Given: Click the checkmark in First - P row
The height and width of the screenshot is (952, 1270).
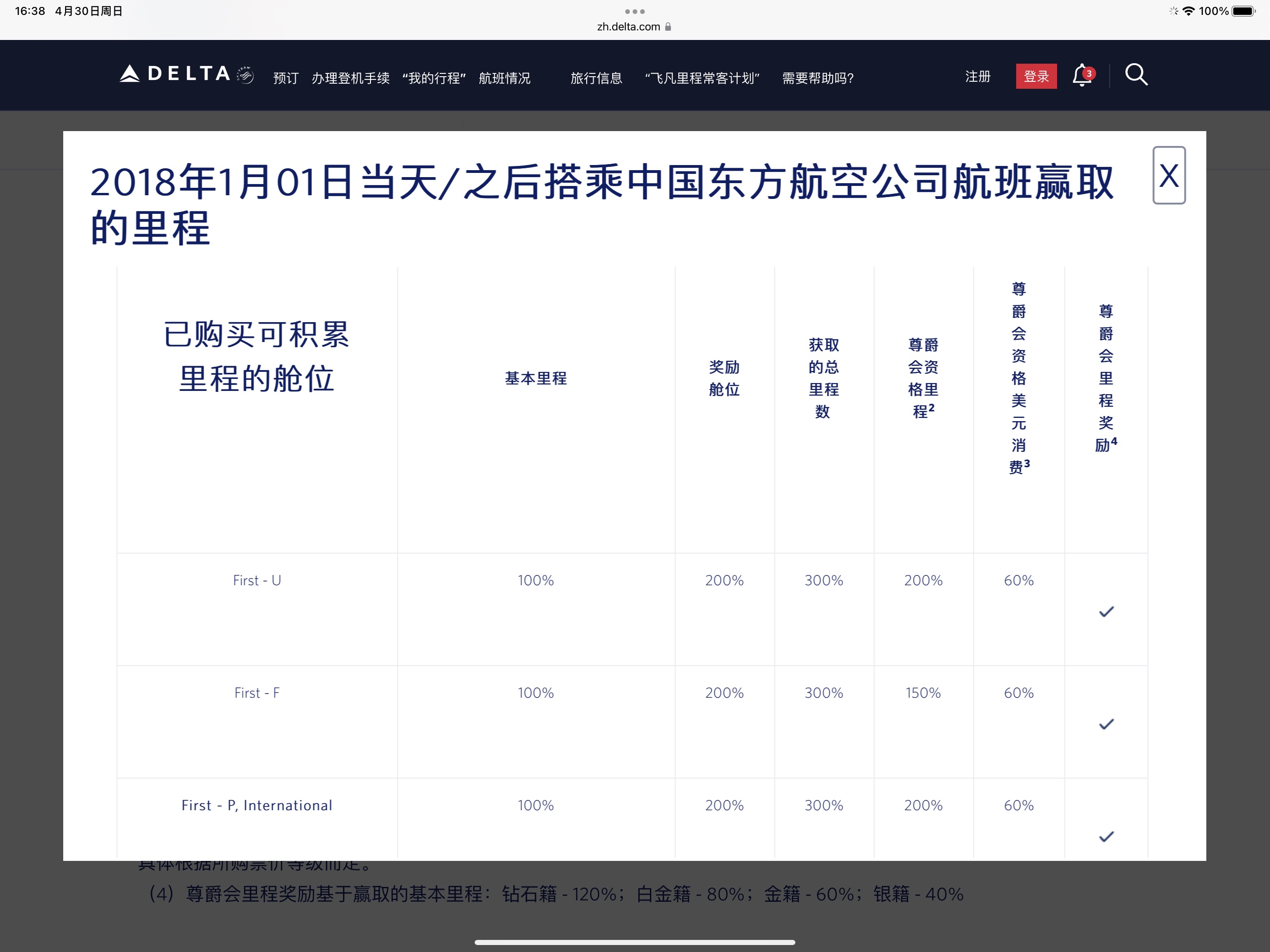Looking at the screenshot, I should (1106, 837).
